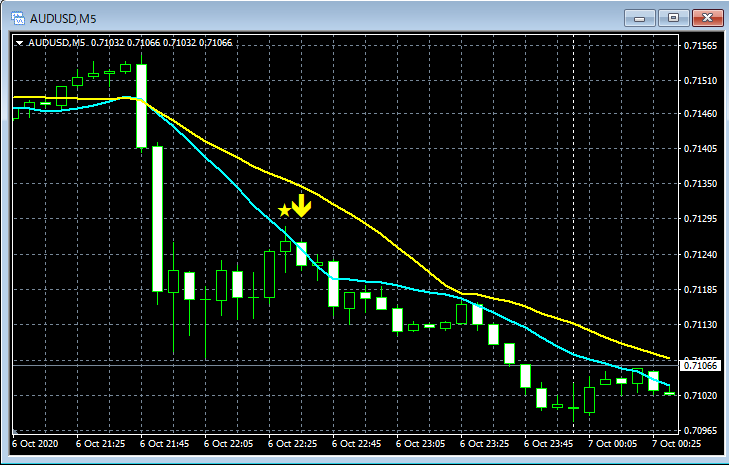Viewport: 729px width, 465px height.
Task: Click the 0.71510 price scale label
Action: coord(701,81)
